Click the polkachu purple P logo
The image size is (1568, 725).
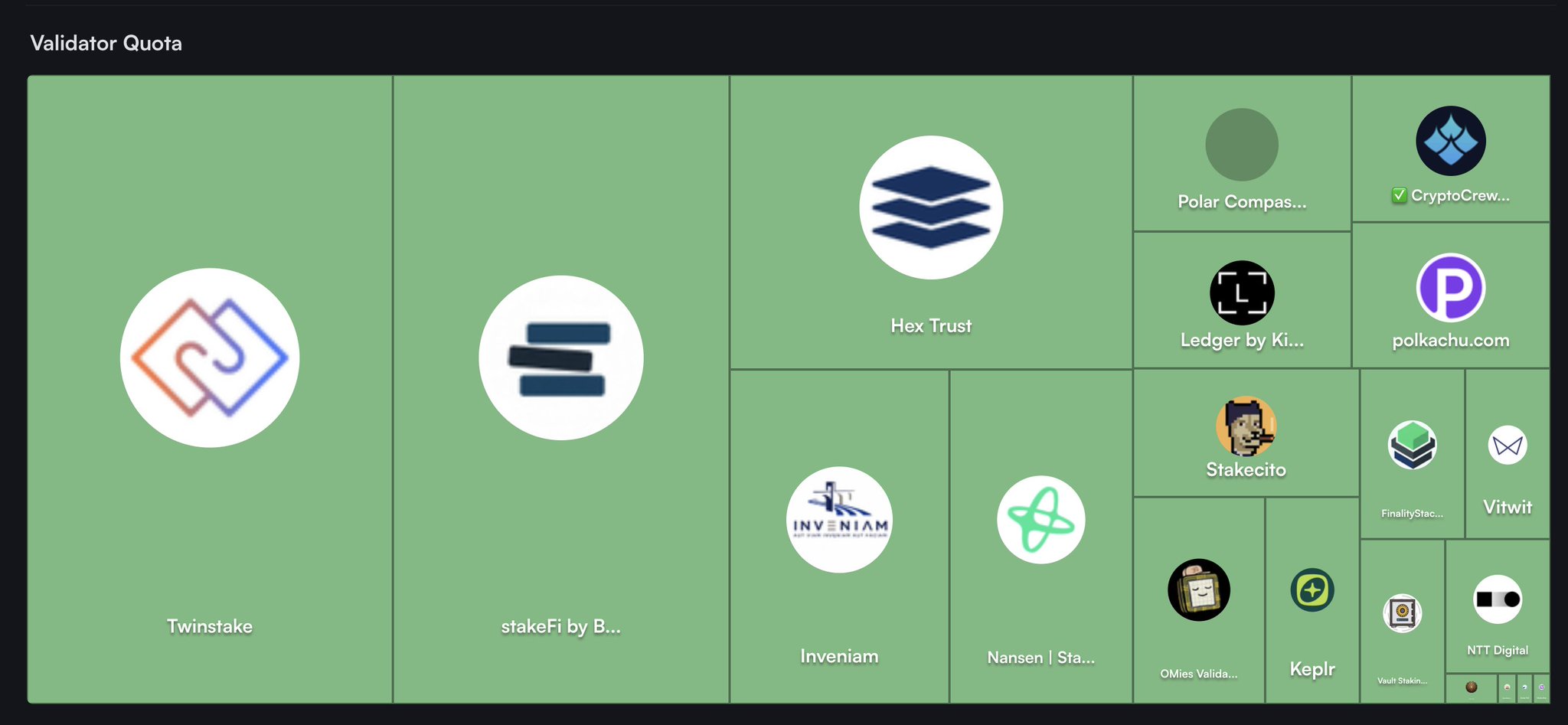(x=1450, y=288)
